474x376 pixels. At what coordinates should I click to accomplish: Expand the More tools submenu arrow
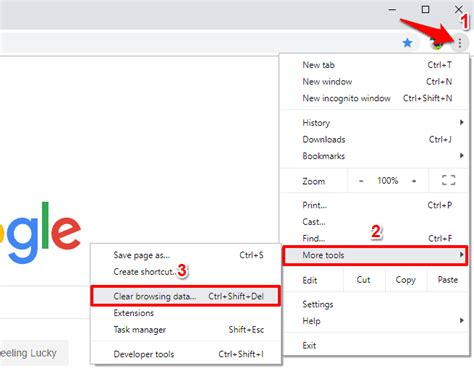462,255
